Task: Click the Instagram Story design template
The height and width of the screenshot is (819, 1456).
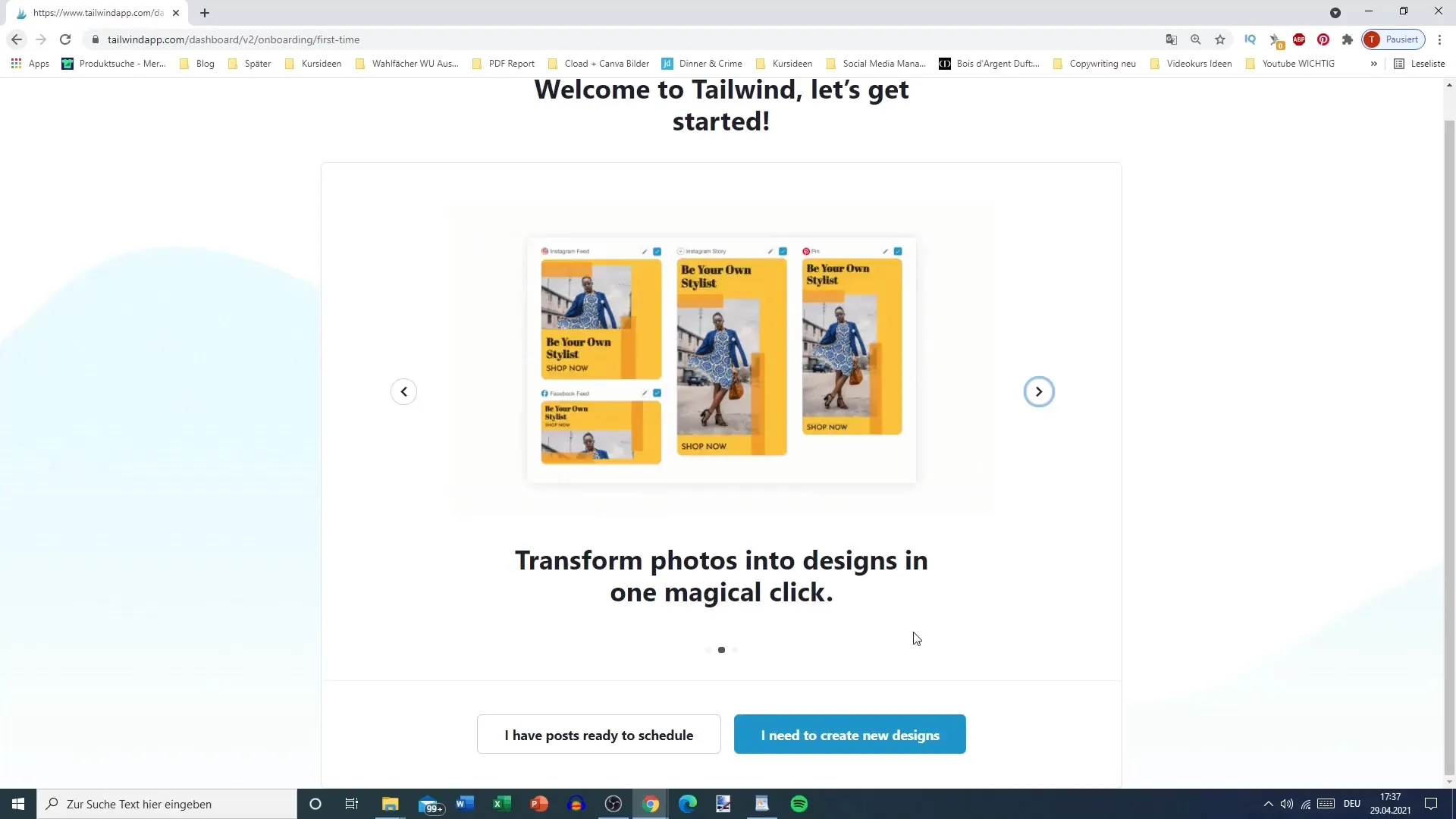Action: click(731, 355)
